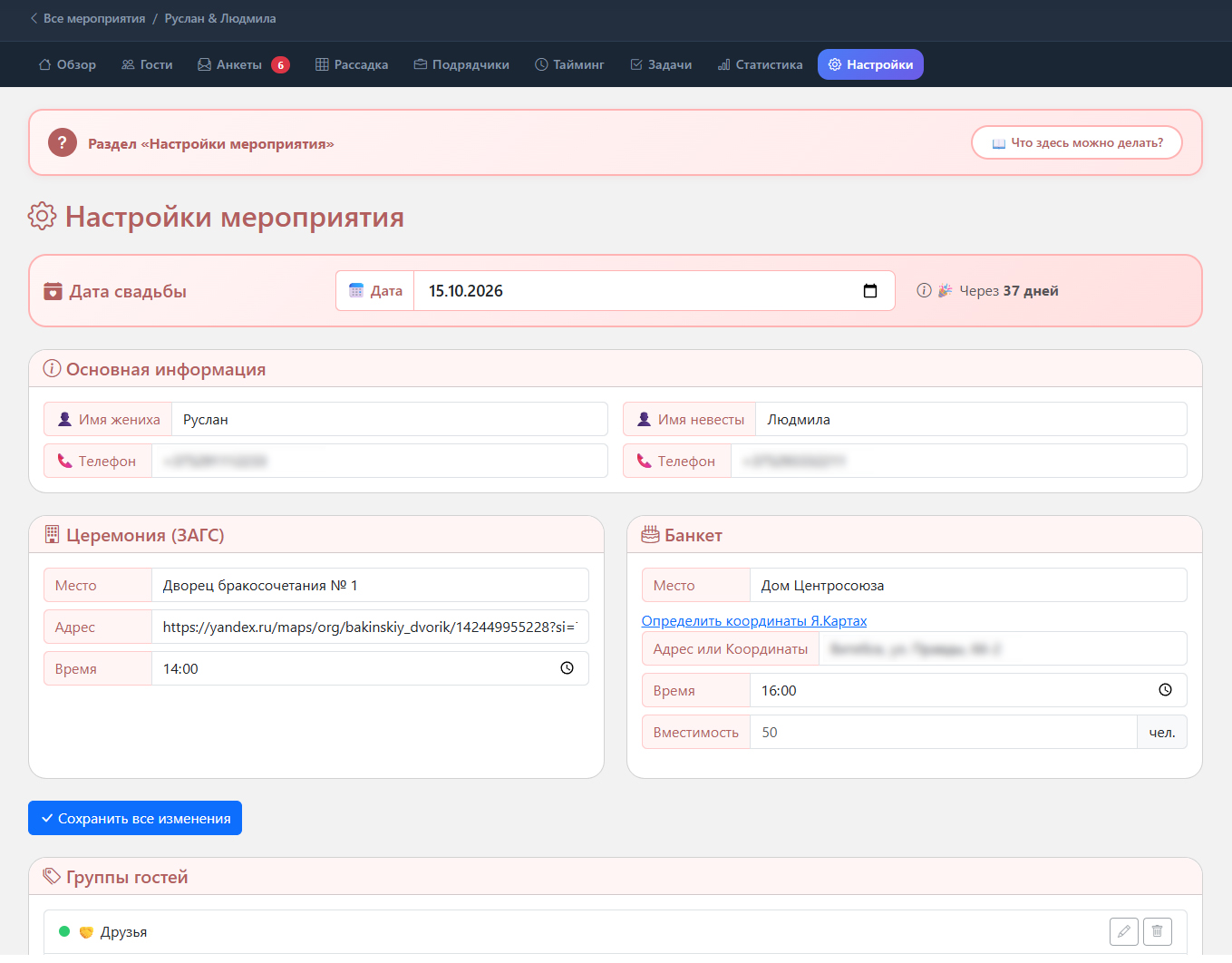Open Определить координаты Я.Картах link

click(x=754, y=620)
